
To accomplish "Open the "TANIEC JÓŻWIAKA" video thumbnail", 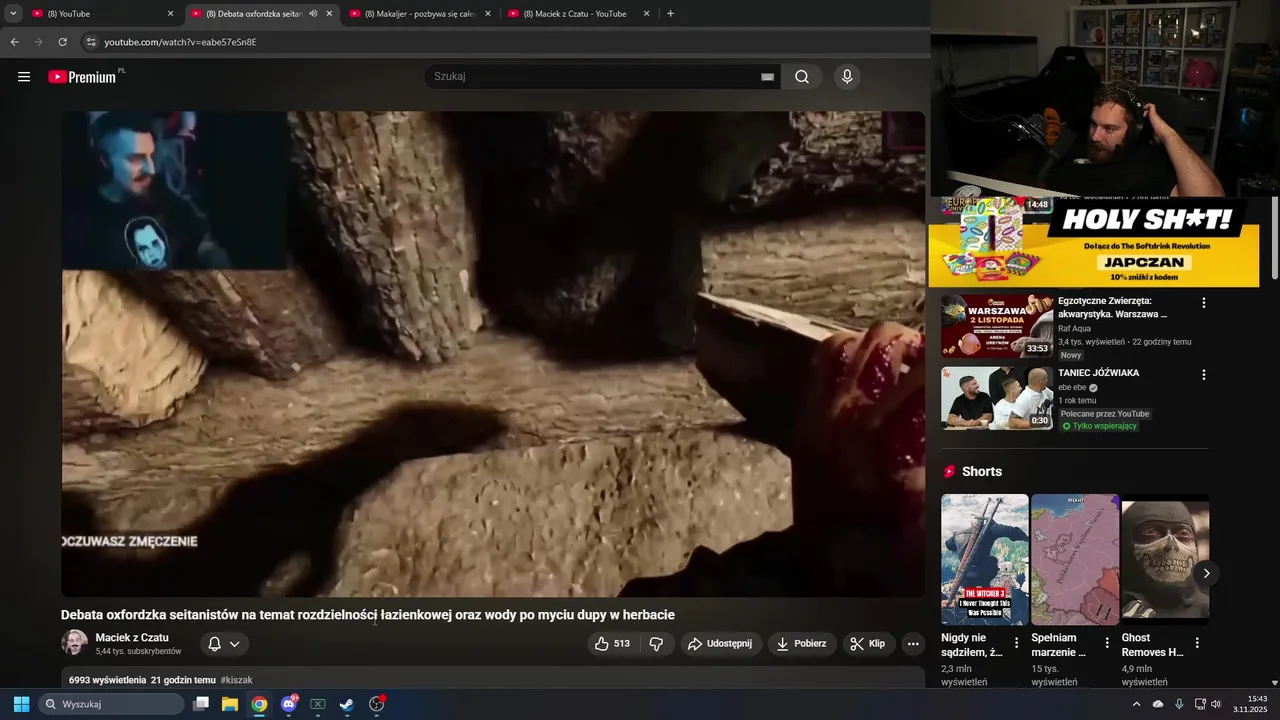I will click(997, 398).
